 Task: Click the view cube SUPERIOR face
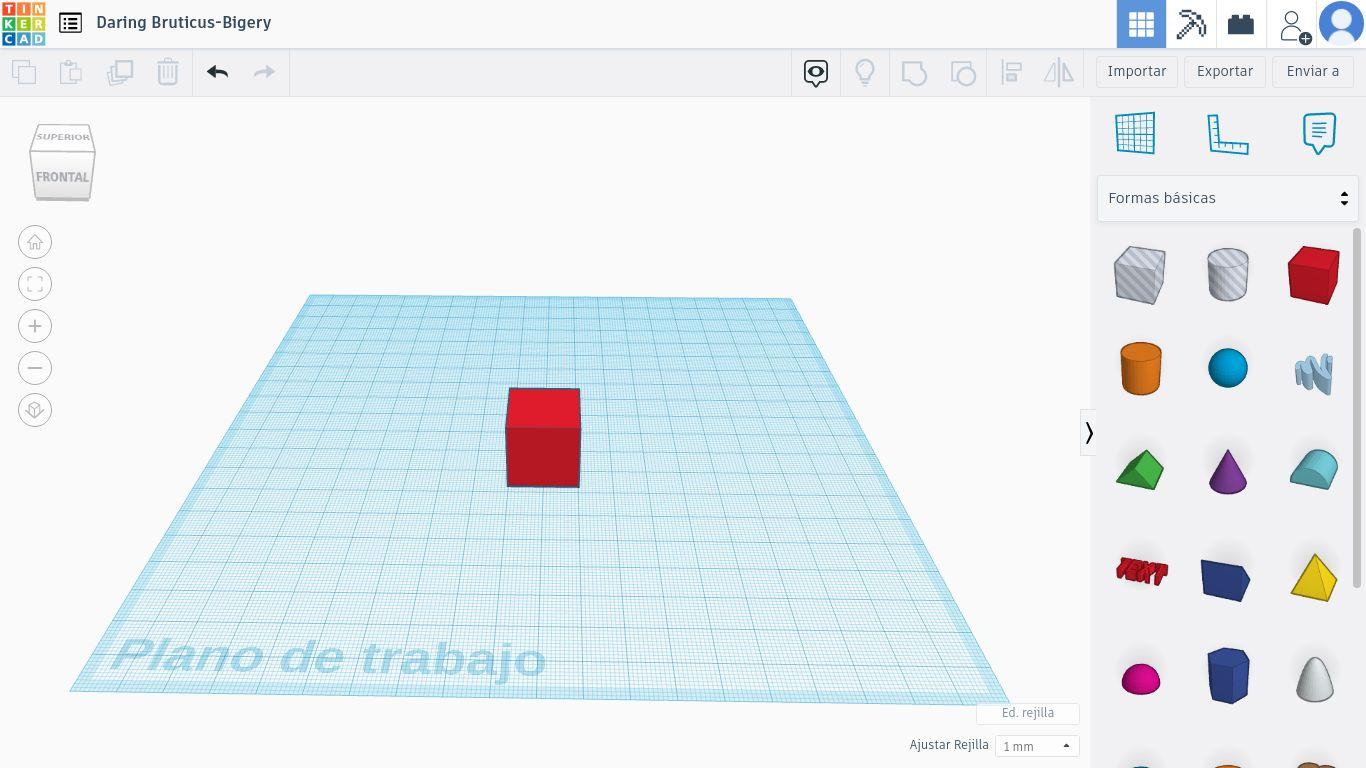(x=63, y=137)
